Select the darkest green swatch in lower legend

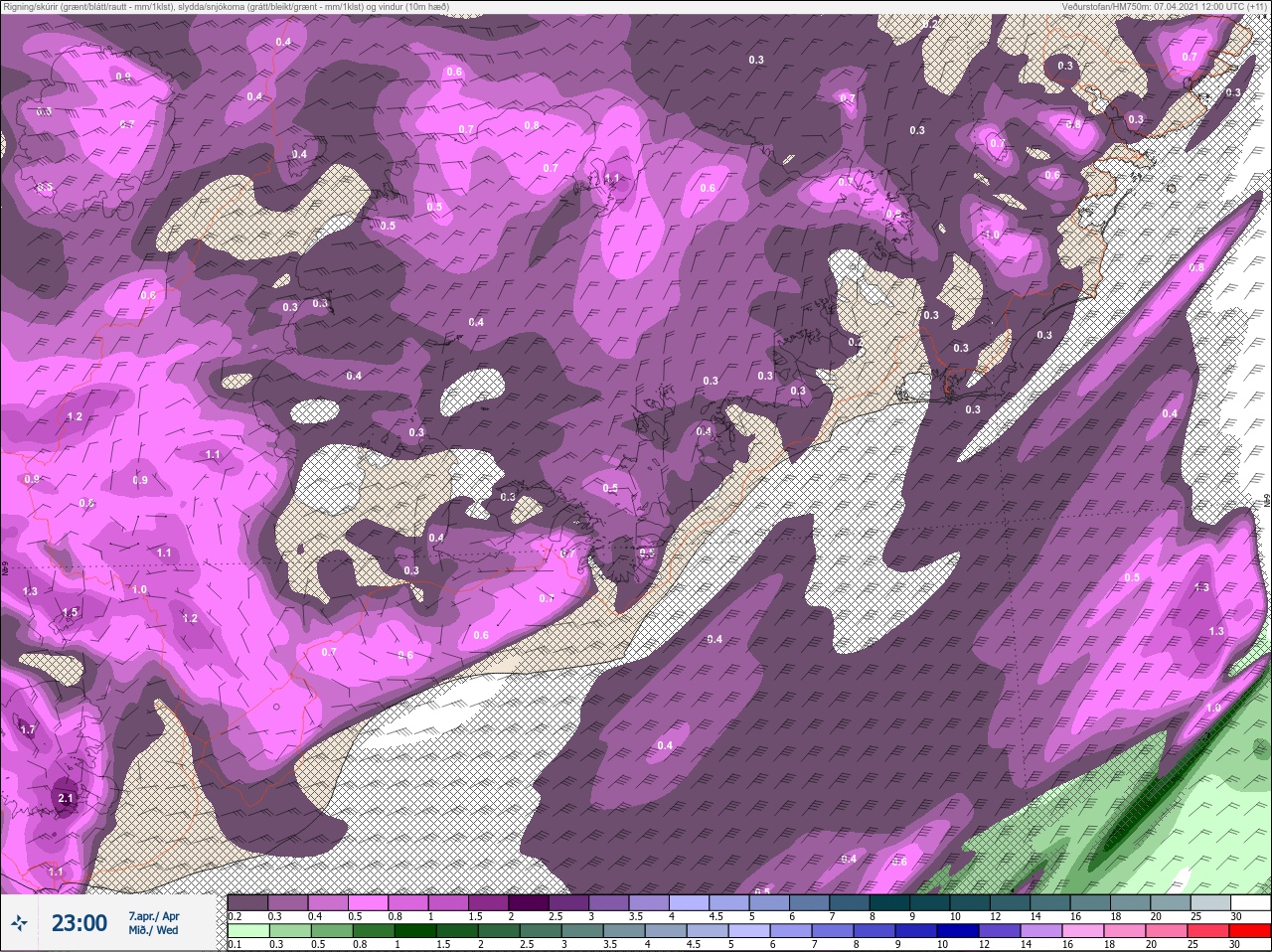point(416,931)
